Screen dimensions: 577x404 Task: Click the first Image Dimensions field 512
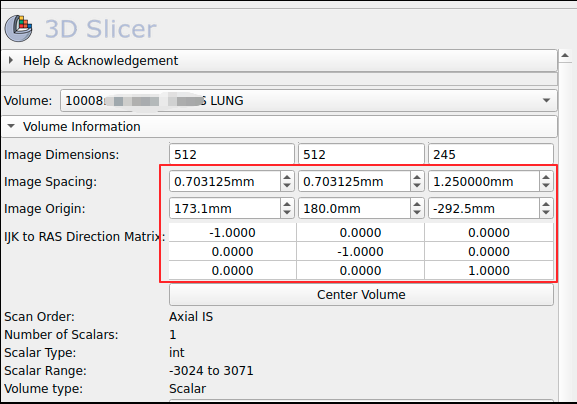tap(232, 154)
